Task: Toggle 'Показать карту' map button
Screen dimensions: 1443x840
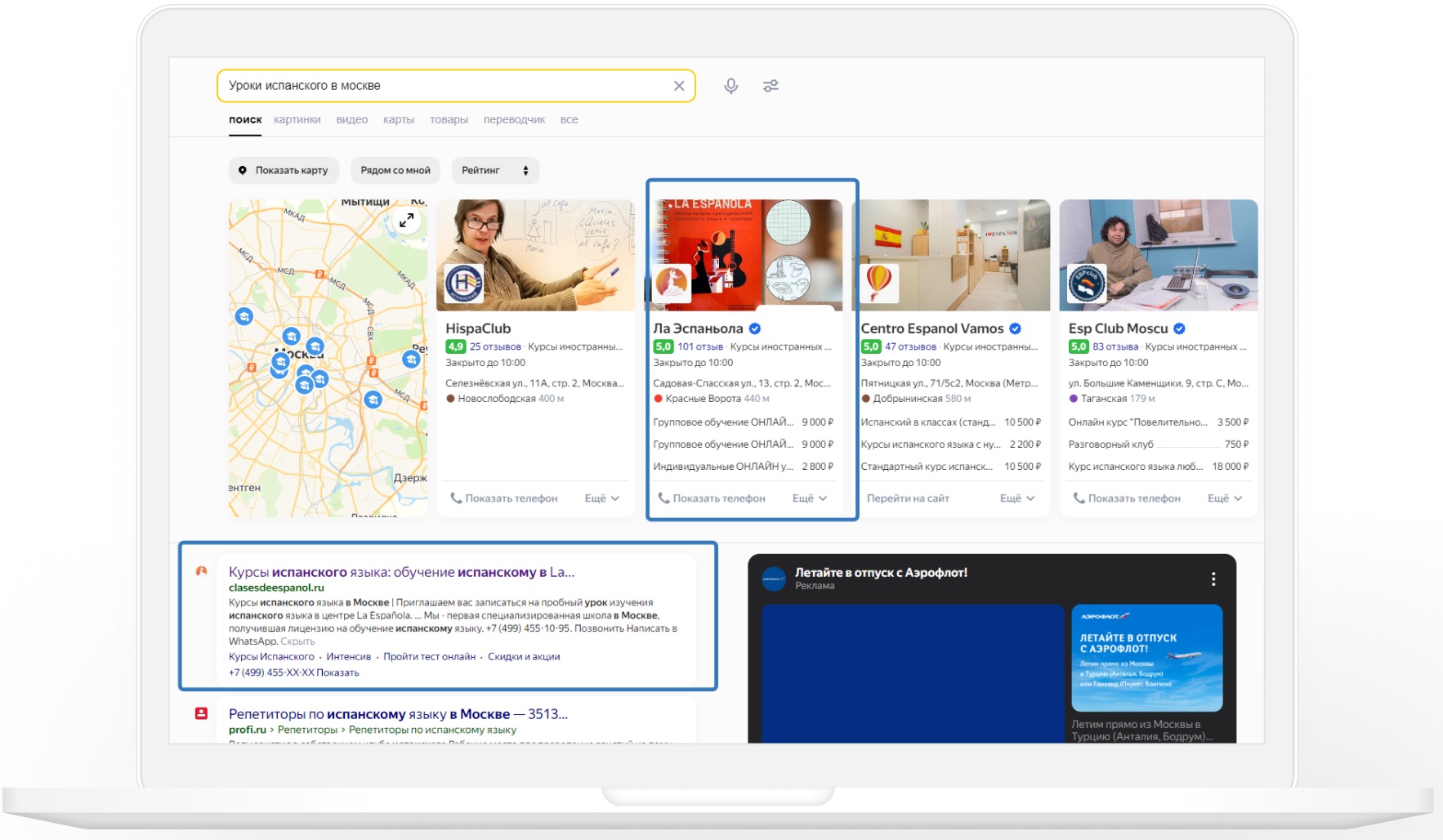Action: tap(284, 171)
